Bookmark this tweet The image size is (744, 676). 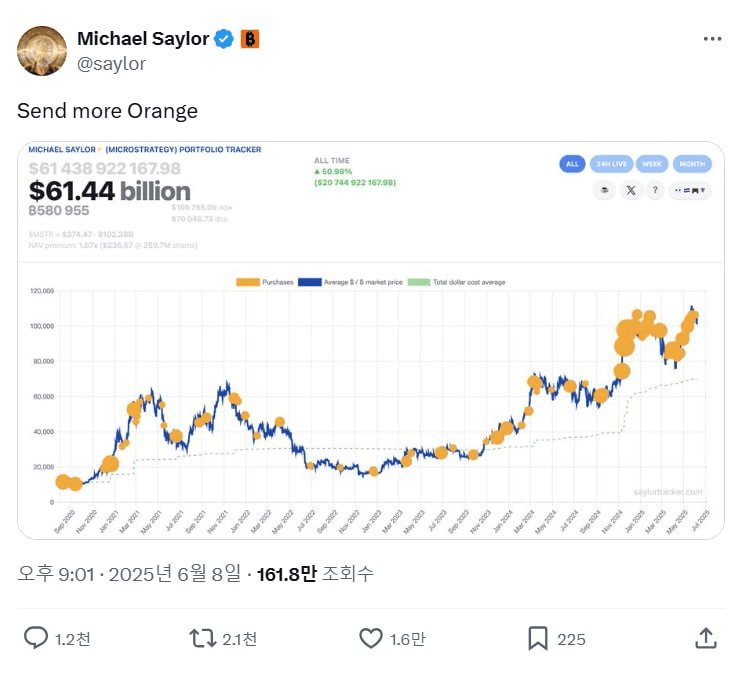coord(538,638)
